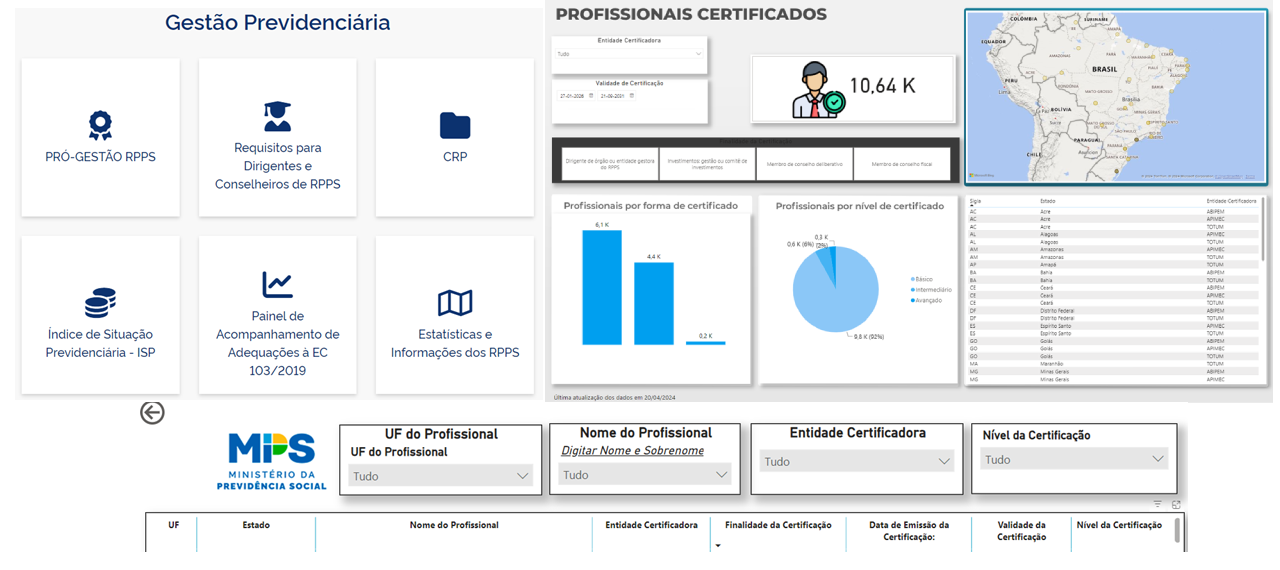Open the PRÓ-GESTÃO RPPS card ribbon icon
The width and height of the screenshot is (1280, 570).
point(100,125)
